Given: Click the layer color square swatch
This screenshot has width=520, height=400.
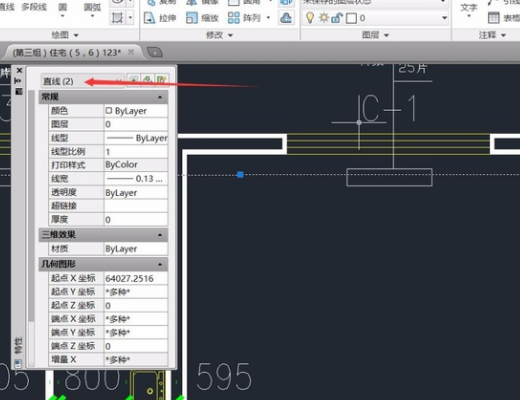Looking at the screenshot, I should [x=351, y=18].
